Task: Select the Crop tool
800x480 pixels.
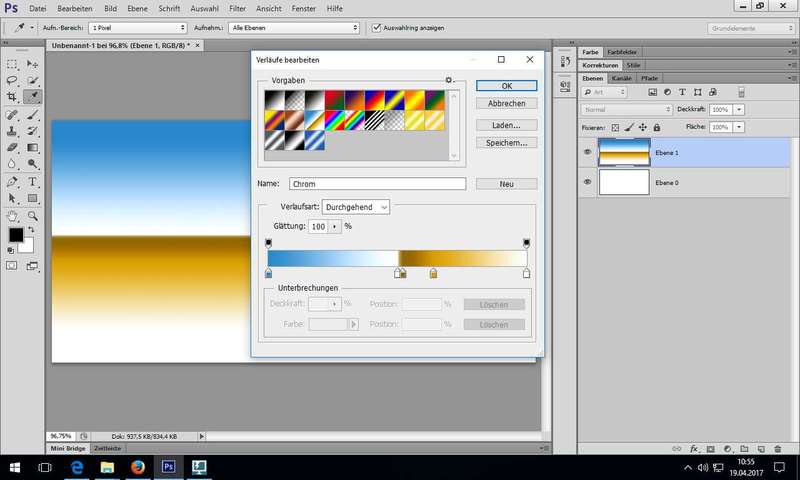Action: click(12, 97)
